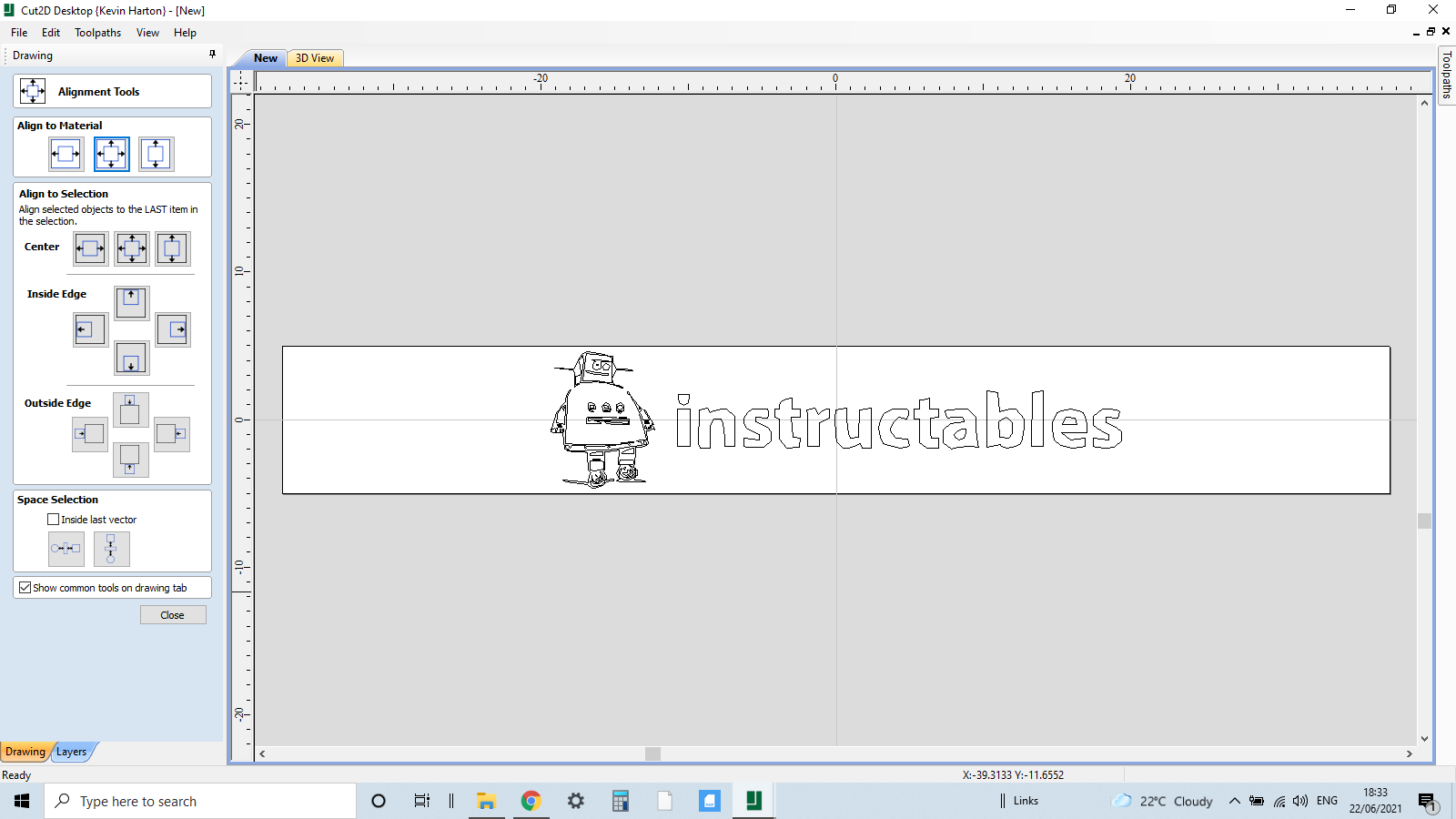Select the Drawing tab at bottom
Image resolution: width=1456 pixels, height=819 pixels.
[25, 752]
